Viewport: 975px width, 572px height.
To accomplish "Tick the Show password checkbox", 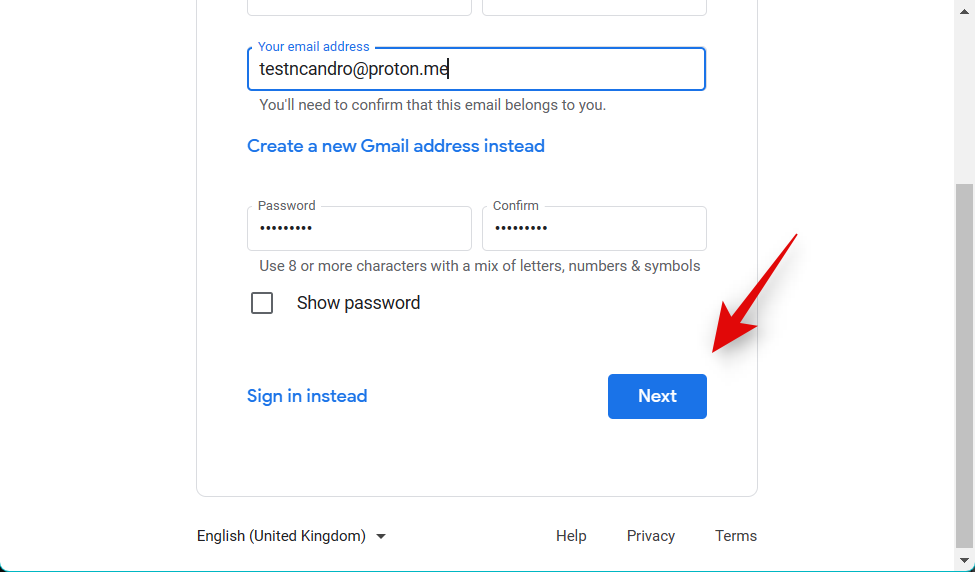I will [x=262, y=303].
